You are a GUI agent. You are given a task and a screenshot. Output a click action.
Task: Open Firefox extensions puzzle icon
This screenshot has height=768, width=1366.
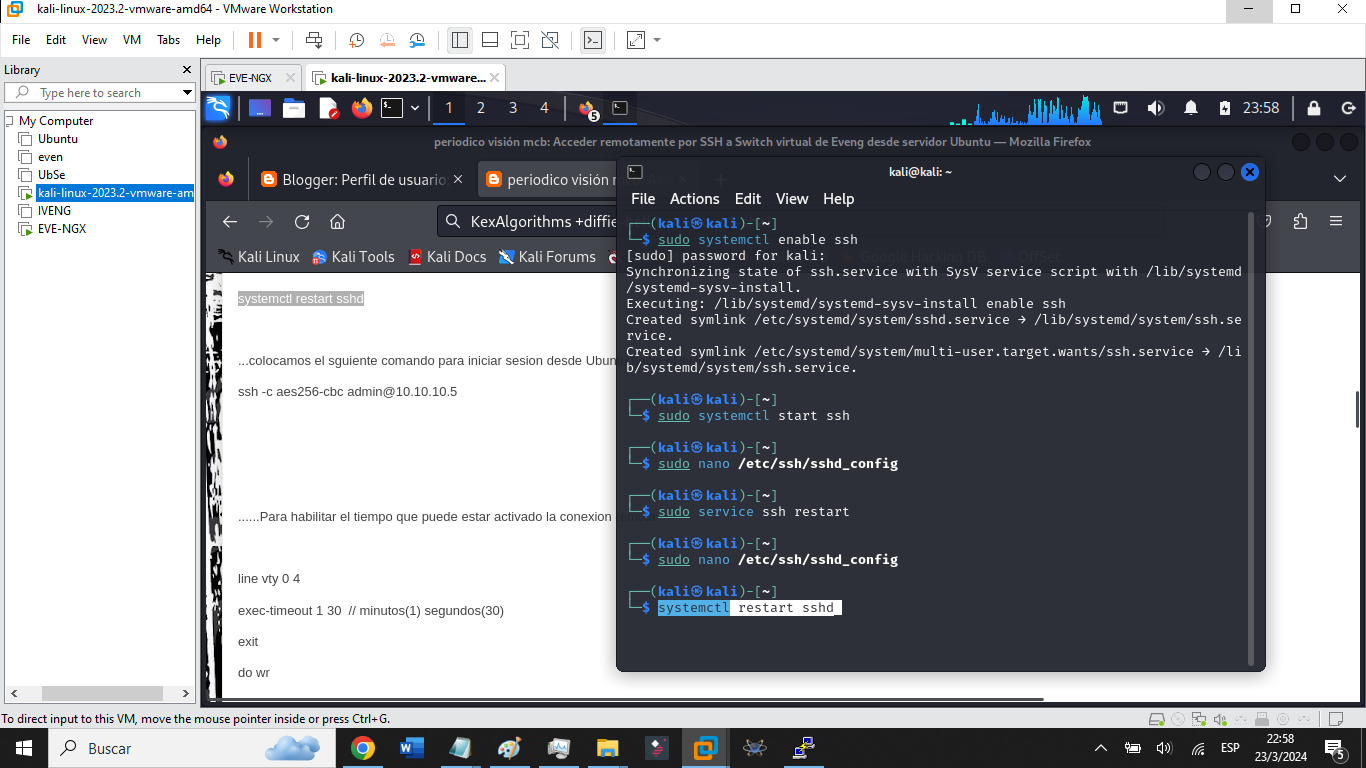(x=1300, y=221)
